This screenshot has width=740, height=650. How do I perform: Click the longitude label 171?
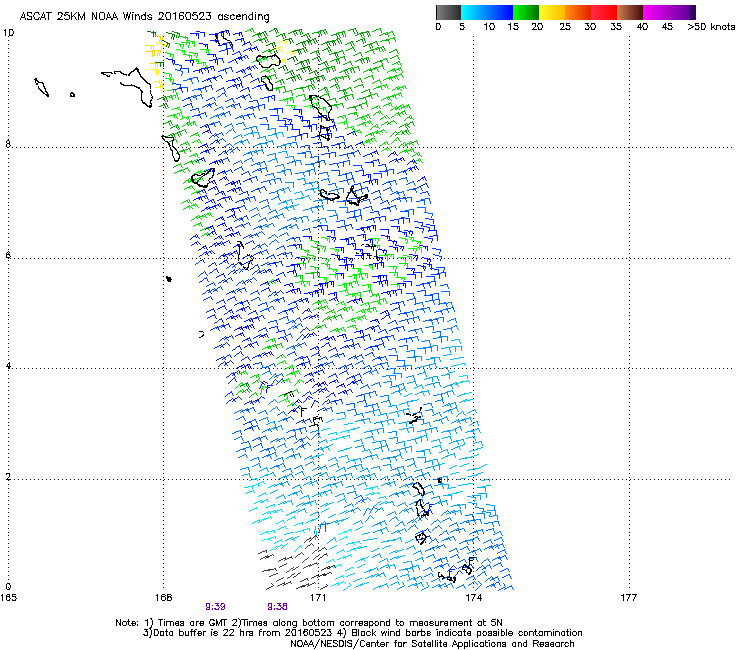point(318,598)
